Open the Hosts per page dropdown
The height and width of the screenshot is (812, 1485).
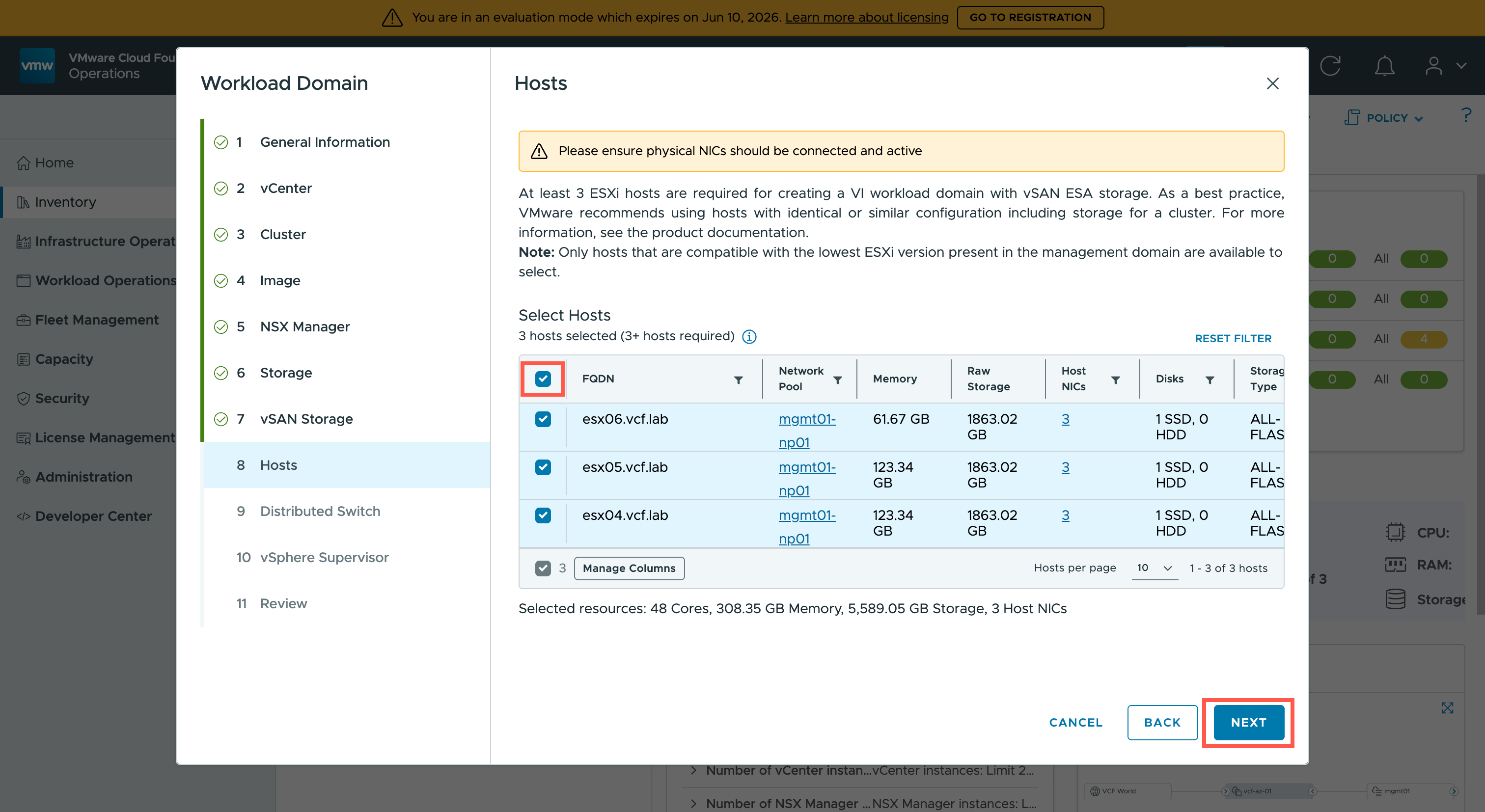[x=1154, y=568]
